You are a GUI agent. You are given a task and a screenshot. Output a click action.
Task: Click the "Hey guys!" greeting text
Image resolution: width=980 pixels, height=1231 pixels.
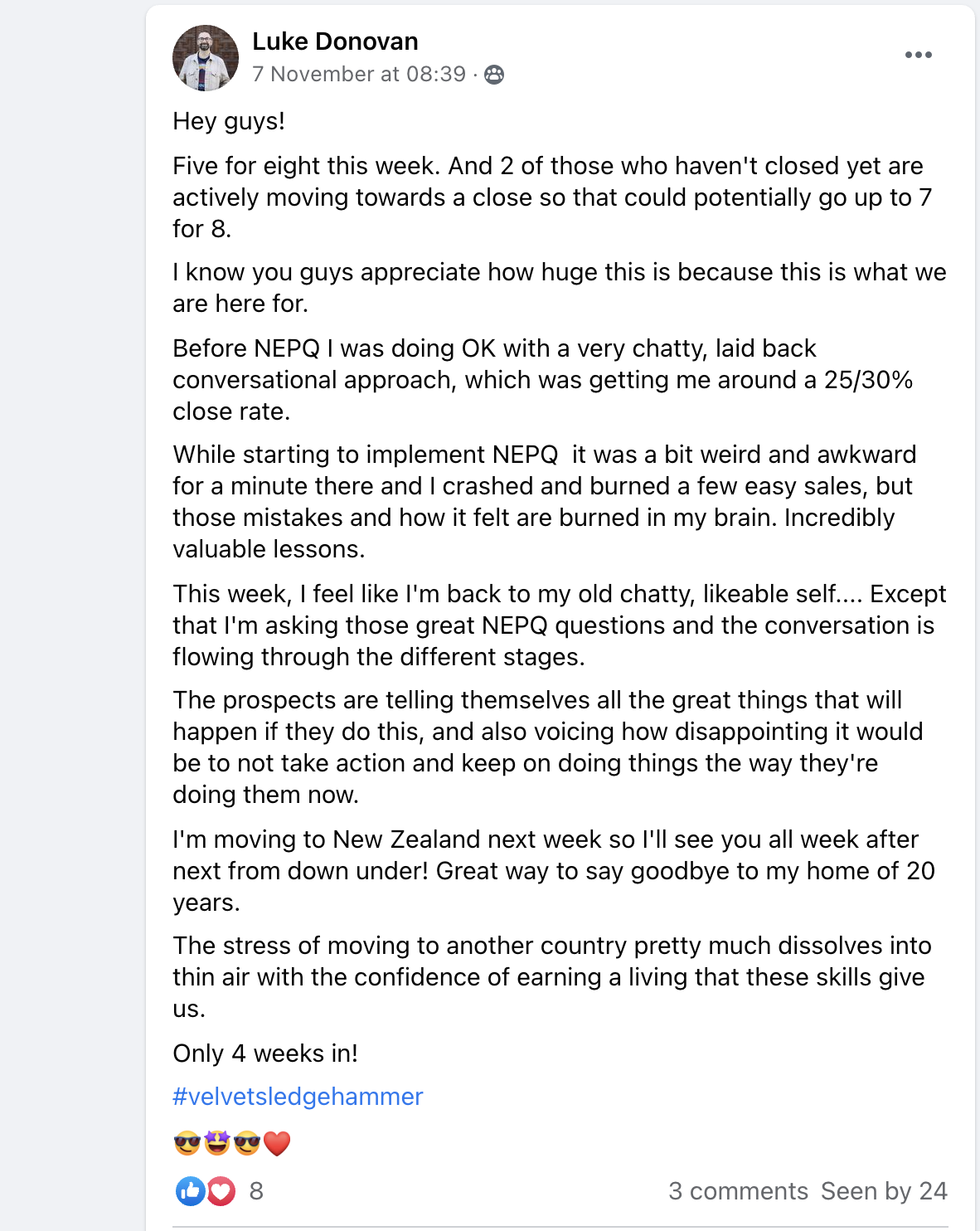point(229,121)
